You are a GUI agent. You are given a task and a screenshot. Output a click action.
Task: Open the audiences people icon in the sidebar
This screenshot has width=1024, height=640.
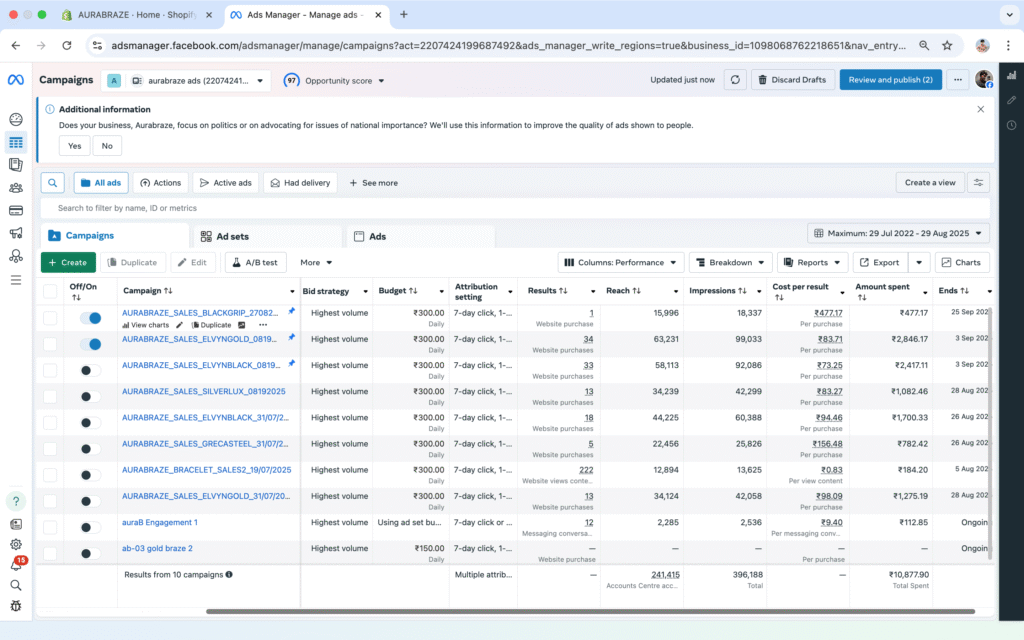tap(16, 187)
